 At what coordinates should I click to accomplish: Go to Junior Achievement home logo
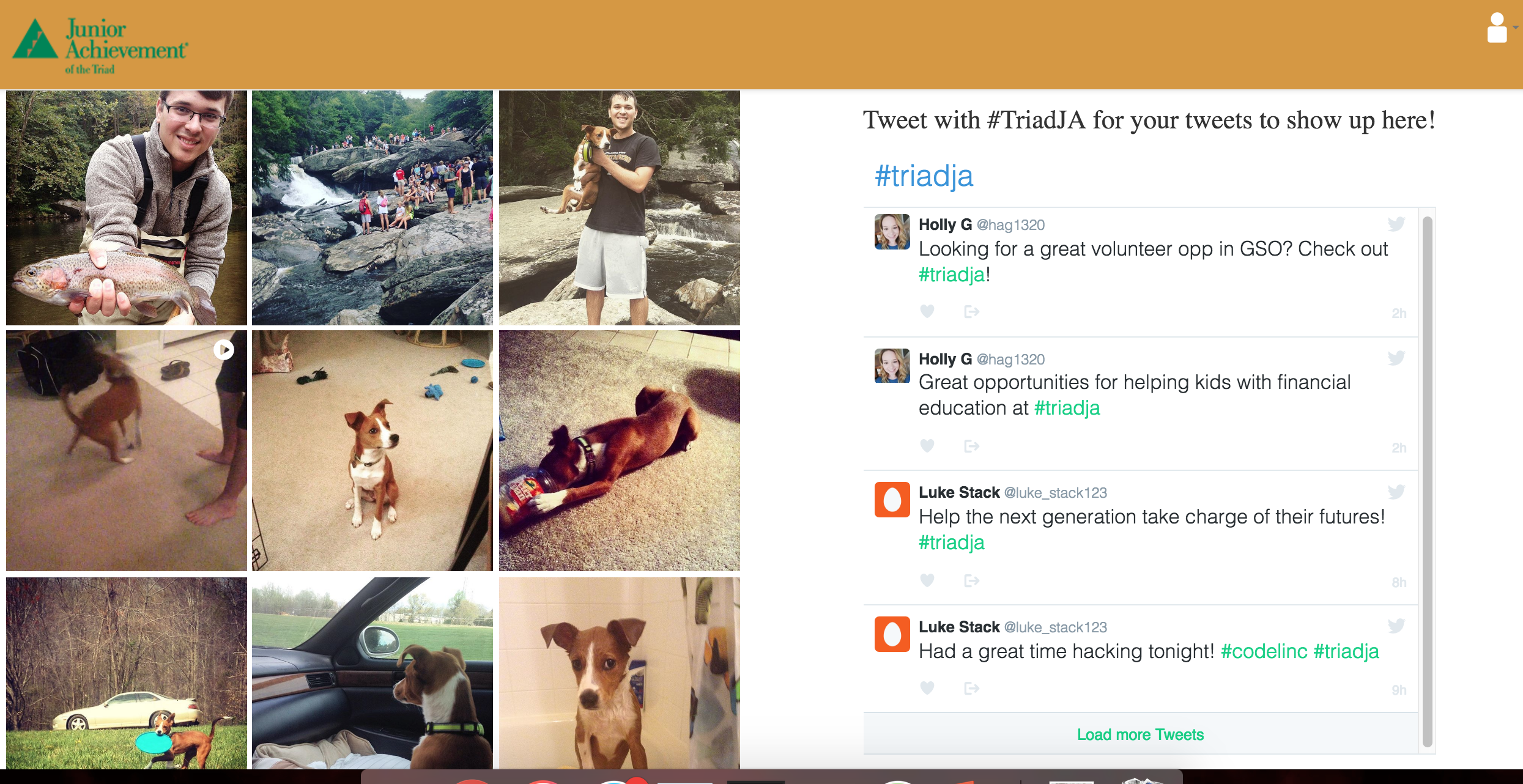click(x=100, y=46)
